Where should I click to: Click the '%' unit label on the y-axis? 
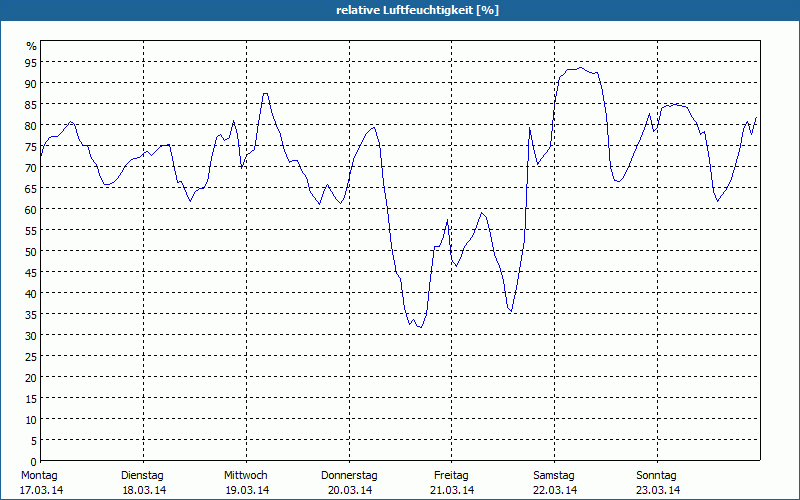(x=32, y=46)
